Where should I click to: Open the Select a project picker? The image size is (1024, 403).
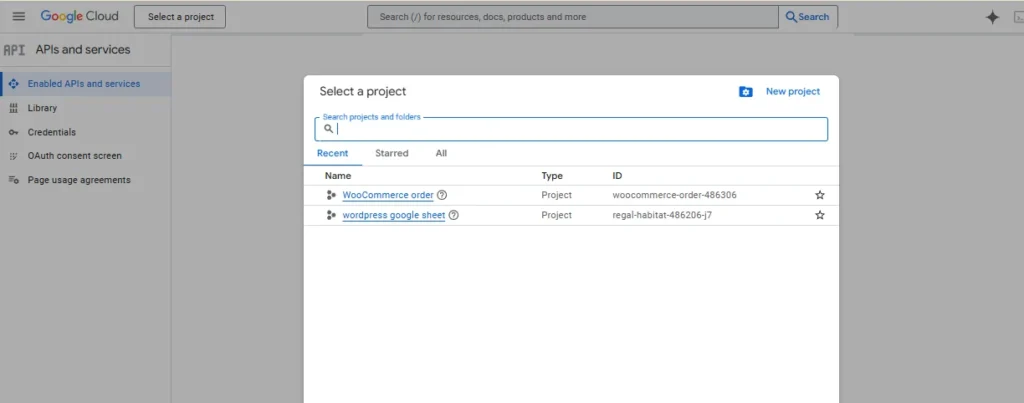point(180,17)
